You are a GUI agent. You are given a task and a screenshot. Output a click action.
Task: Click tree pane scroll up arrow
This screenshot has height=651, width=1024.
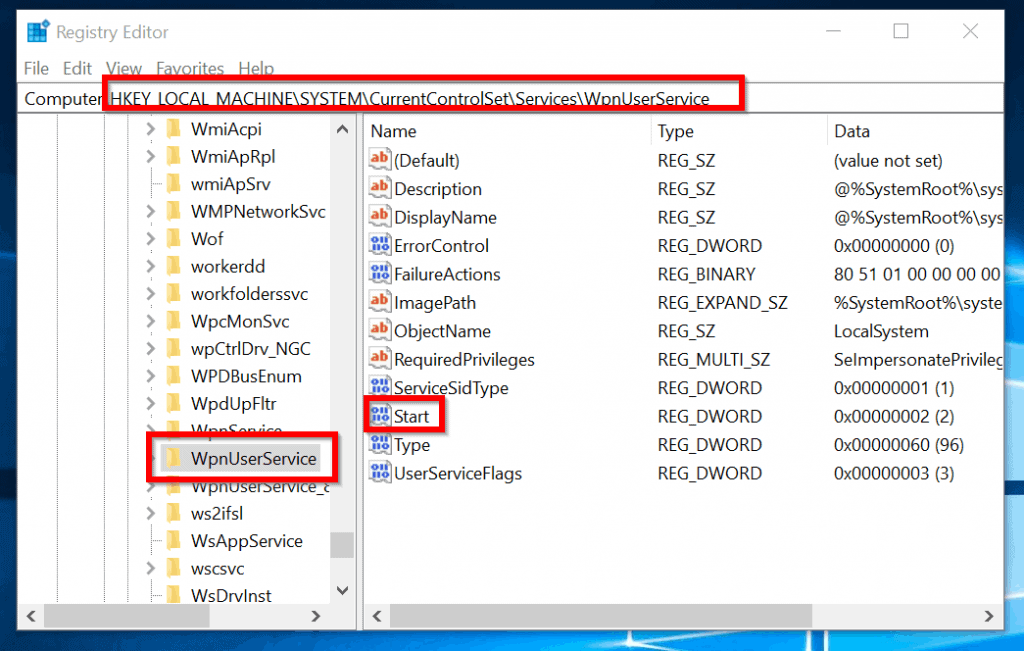pyautogui.click(x=342, y=129)
